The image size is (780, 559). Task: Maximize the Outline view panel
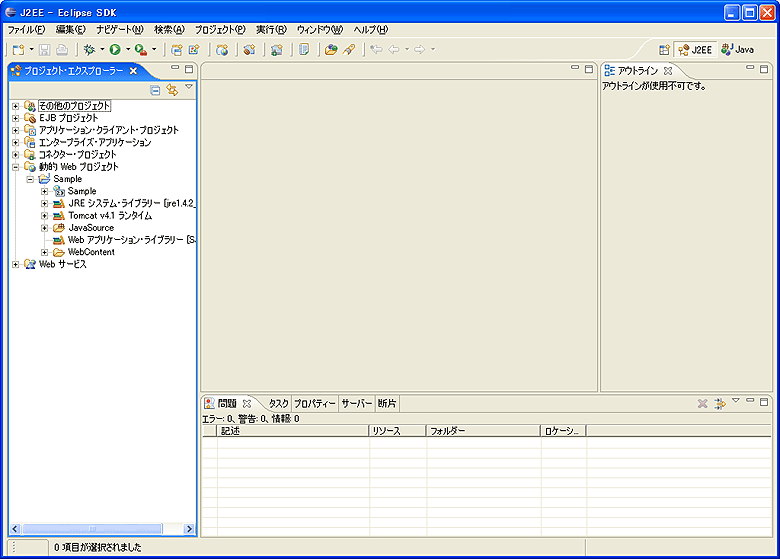[764, 69]
